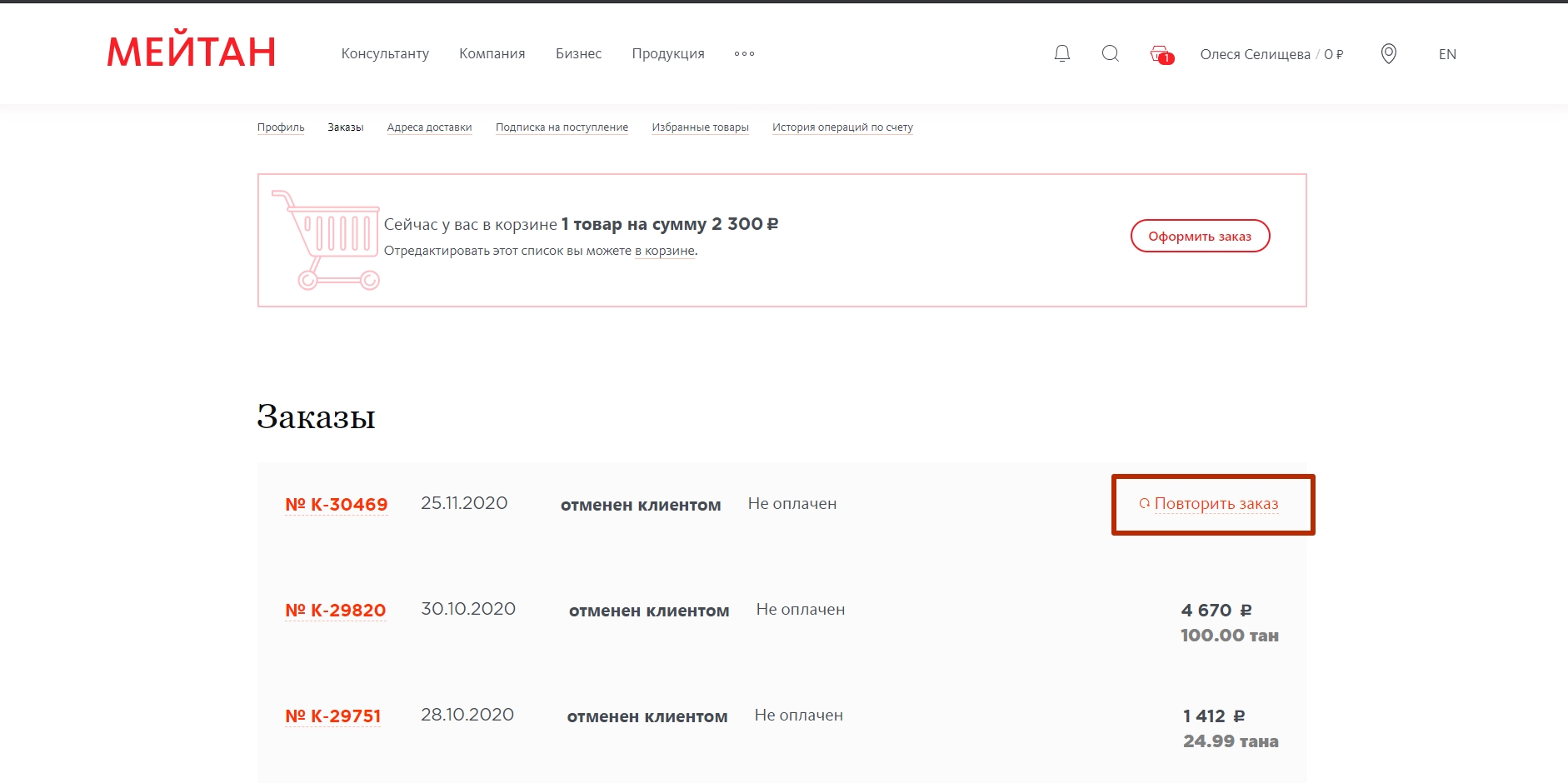1568x783 pixels.
Task: Open Олеся Селищева account link
Action: 1255,54
